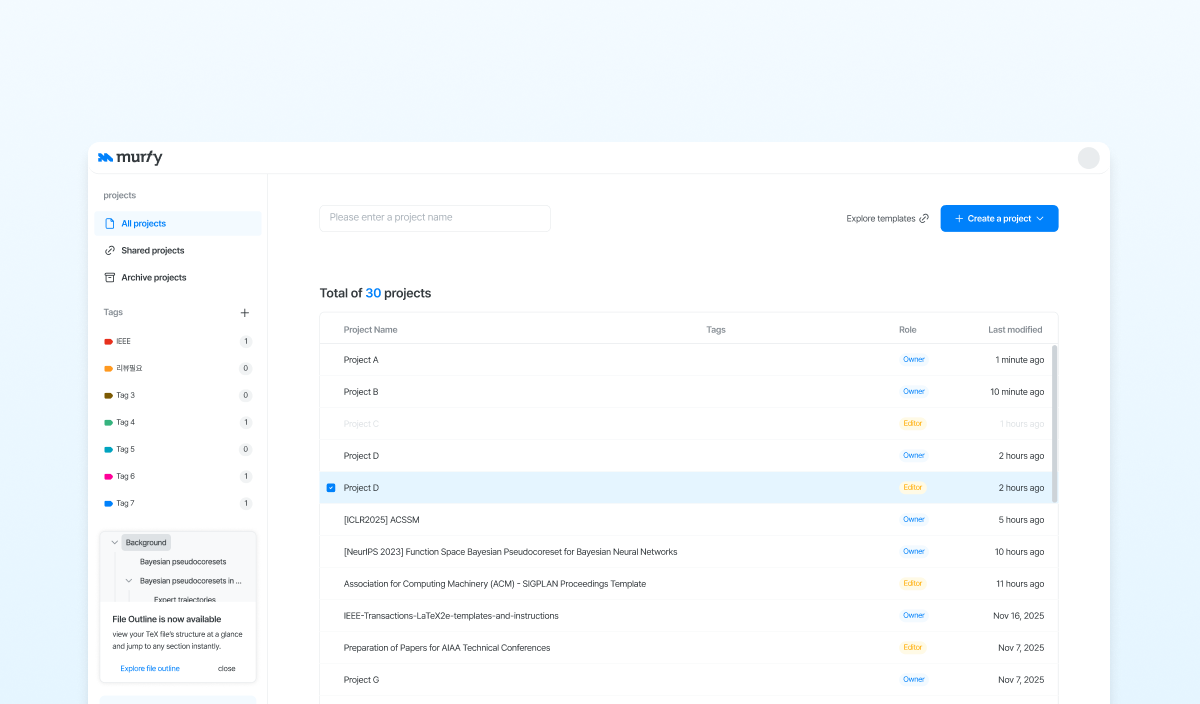Click the Tag 4 count badge
This screenshot has width=1200, height=704.
click(x=246, y=423)
